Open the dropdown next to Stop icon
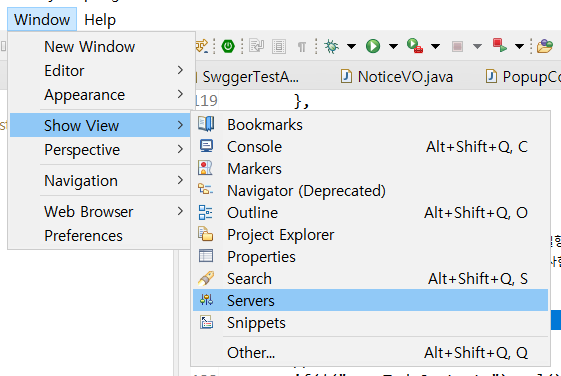561x376 pixels. click(477, 46)
